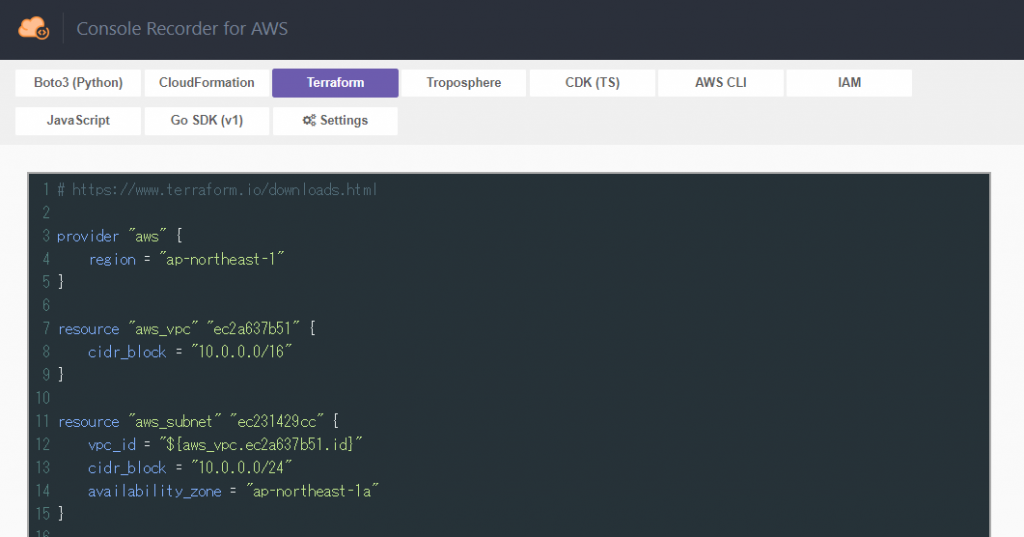Show the AWS CLI output tab
The height and width of the screenshot is (537, 1024).
[x=720, y=83]
